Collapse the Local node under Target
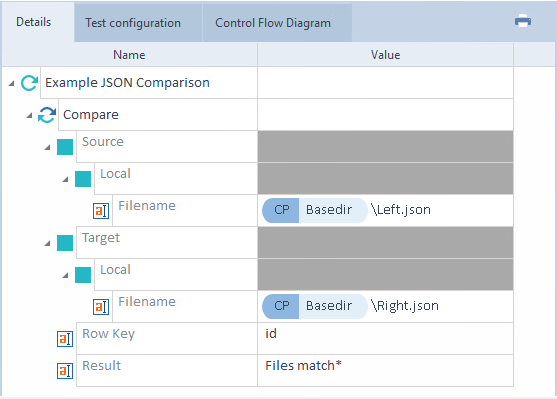 click(x=65, y=275)
